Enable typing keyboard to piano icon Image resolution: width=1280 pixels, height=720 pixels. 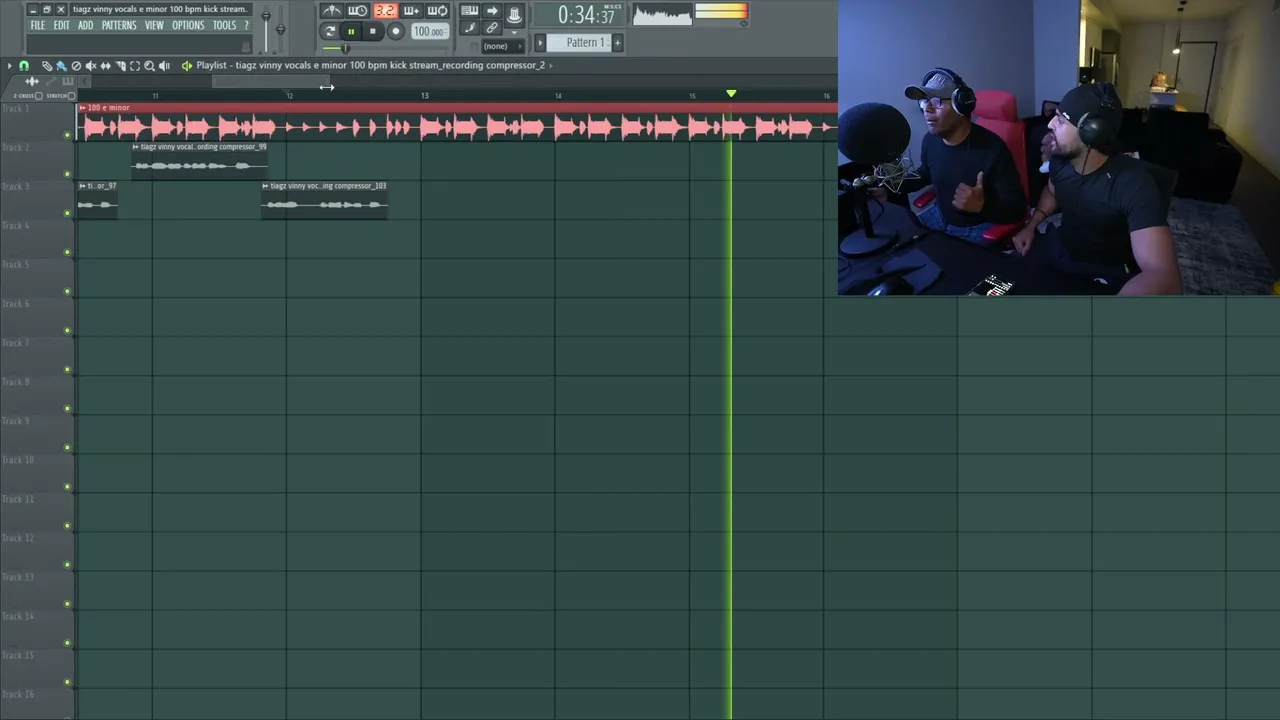point(469,11)
